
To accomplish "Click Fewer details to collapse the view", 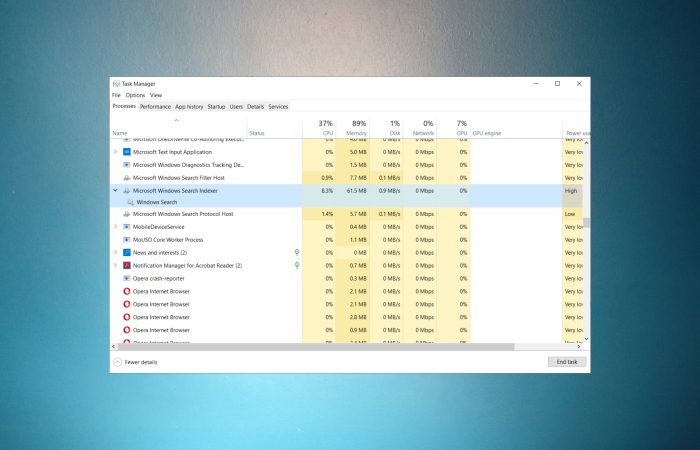I will click(x=136, y=362).
